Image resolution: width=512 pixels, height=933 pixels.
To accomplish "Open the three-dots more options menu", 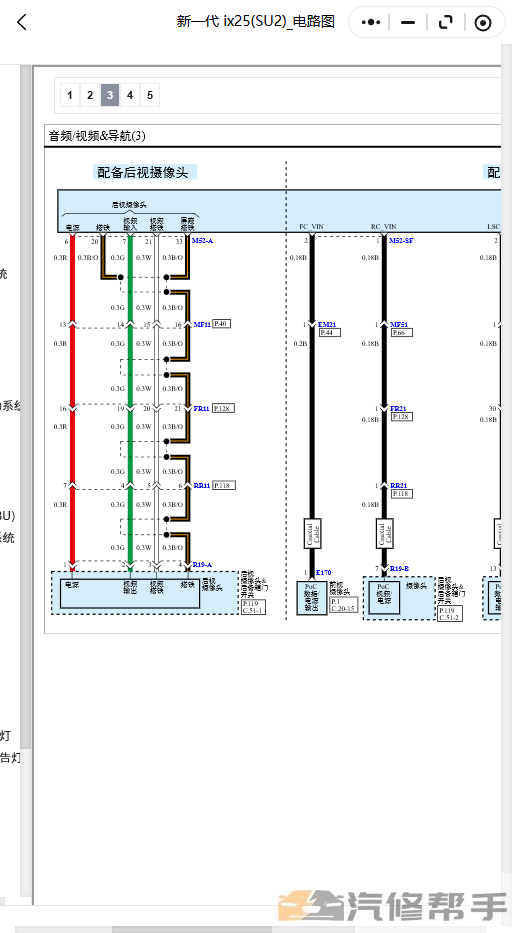I will click(x=370, y=23).
